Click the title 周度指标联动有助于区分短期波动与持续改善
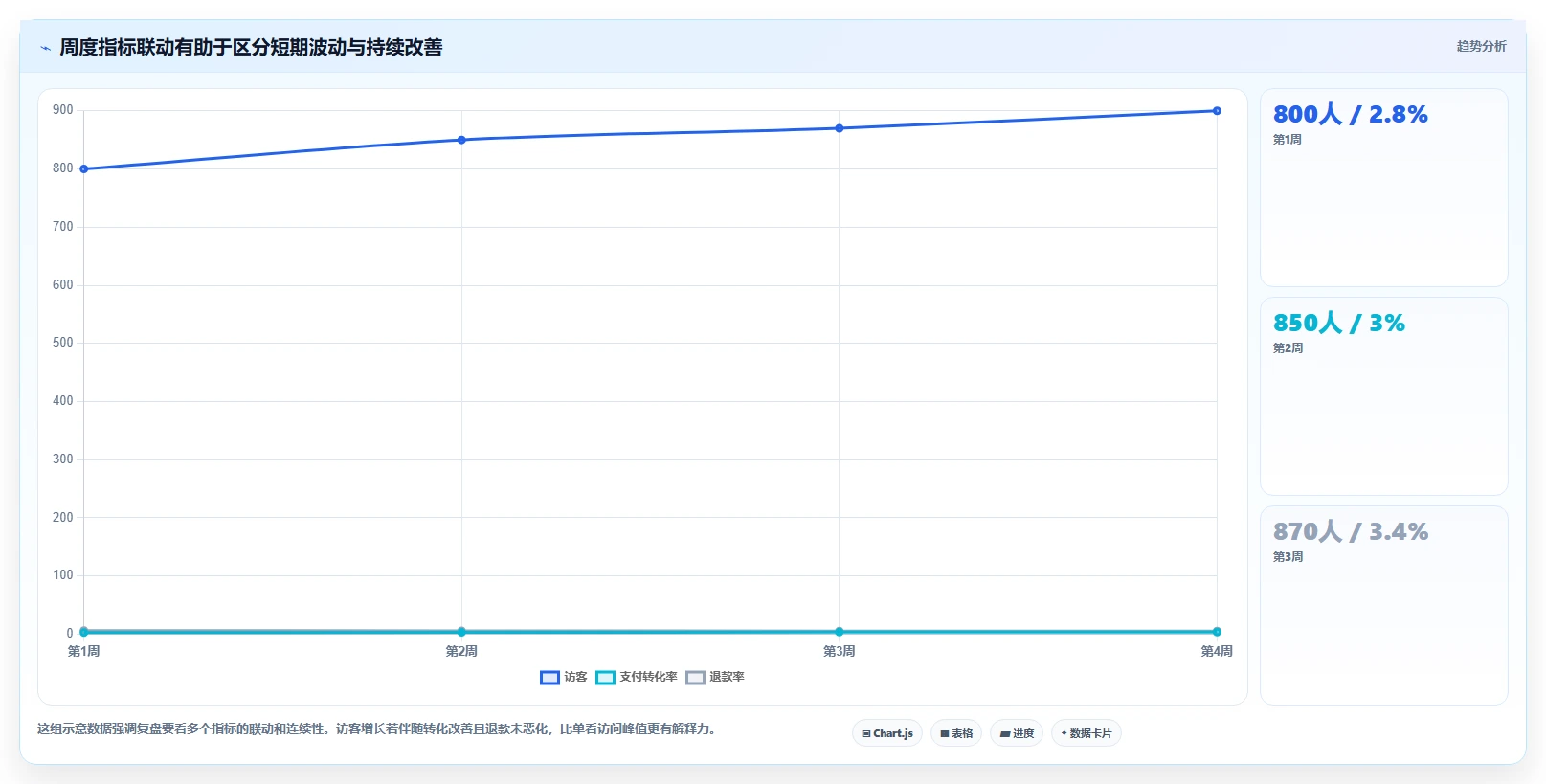The height and width of the screenshot is (784, 1546). coord(251,47)
